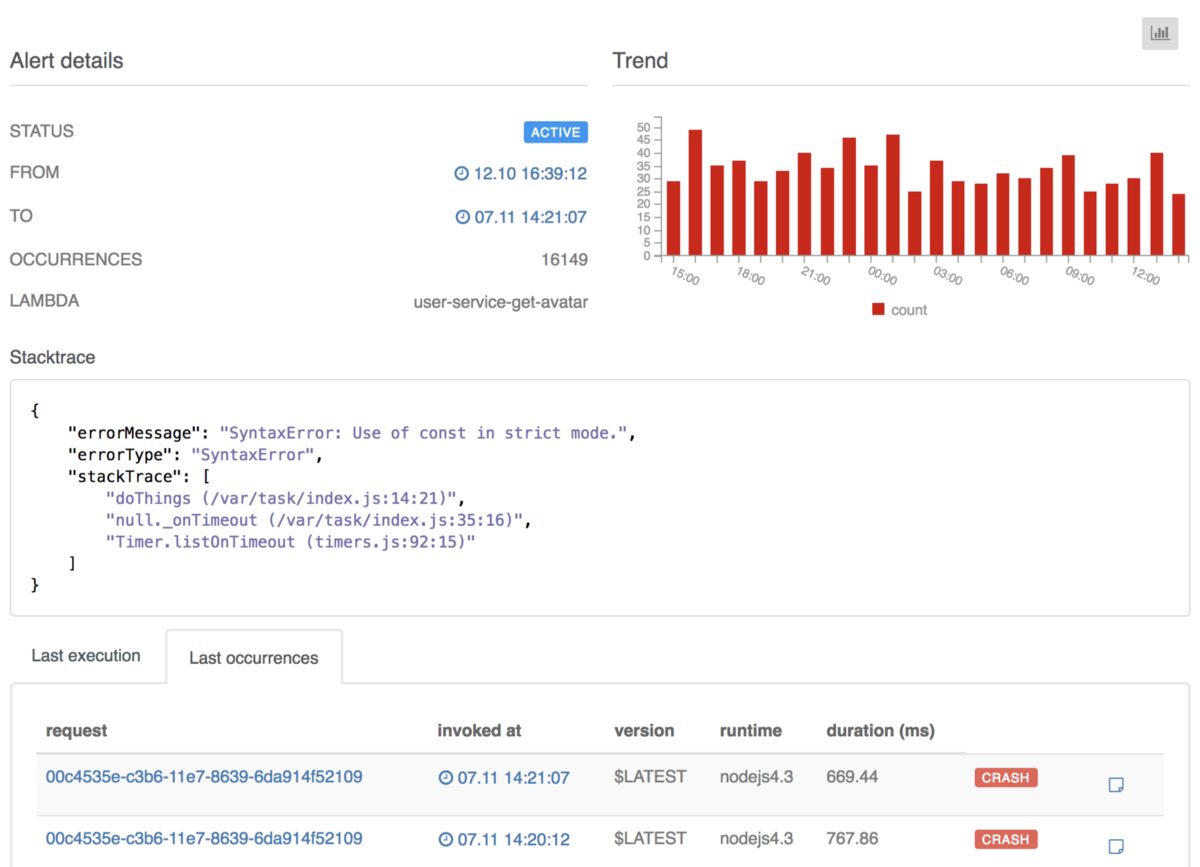Click the TO date 07.11 14:21:07
This screenshot has height=867, width=1200.
530,216
